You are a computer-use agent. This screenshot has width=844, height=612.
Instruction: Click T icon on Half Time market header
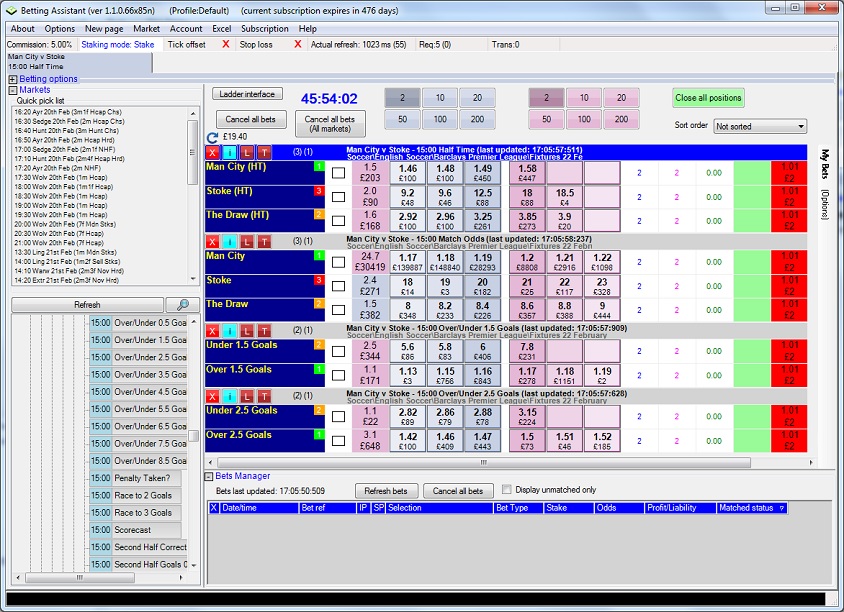point(264,152)
